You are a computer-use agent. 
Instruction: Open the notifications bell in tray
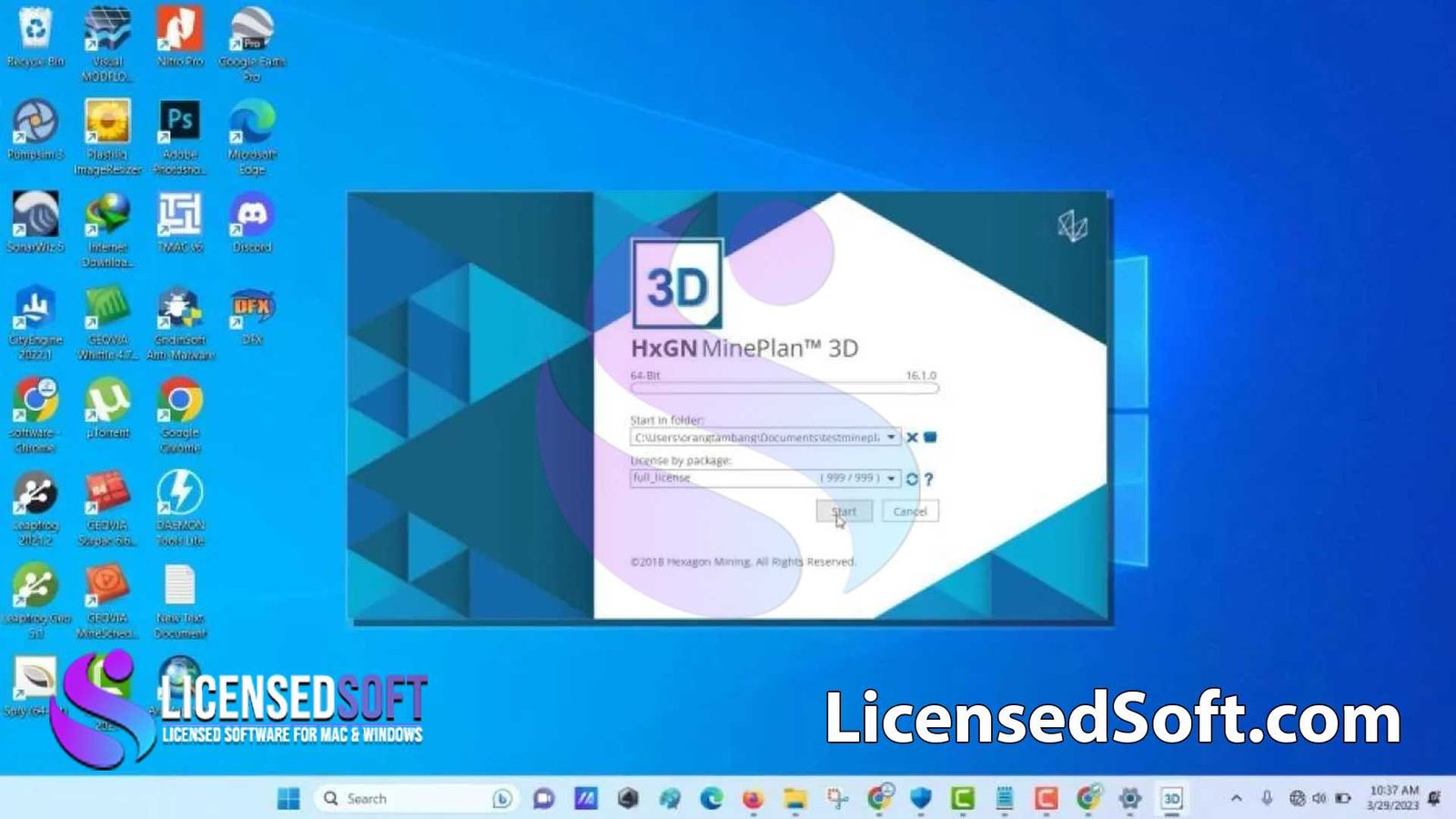pos(1435,798)
